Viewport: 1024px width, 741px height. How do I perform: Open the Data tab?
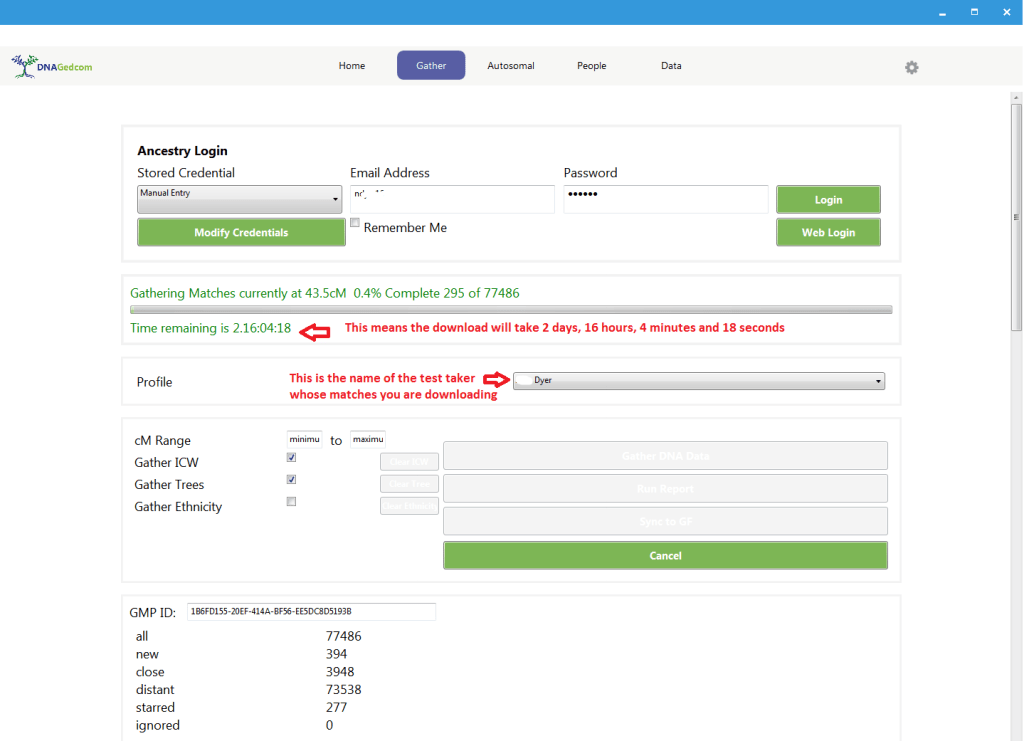point(671,66)
